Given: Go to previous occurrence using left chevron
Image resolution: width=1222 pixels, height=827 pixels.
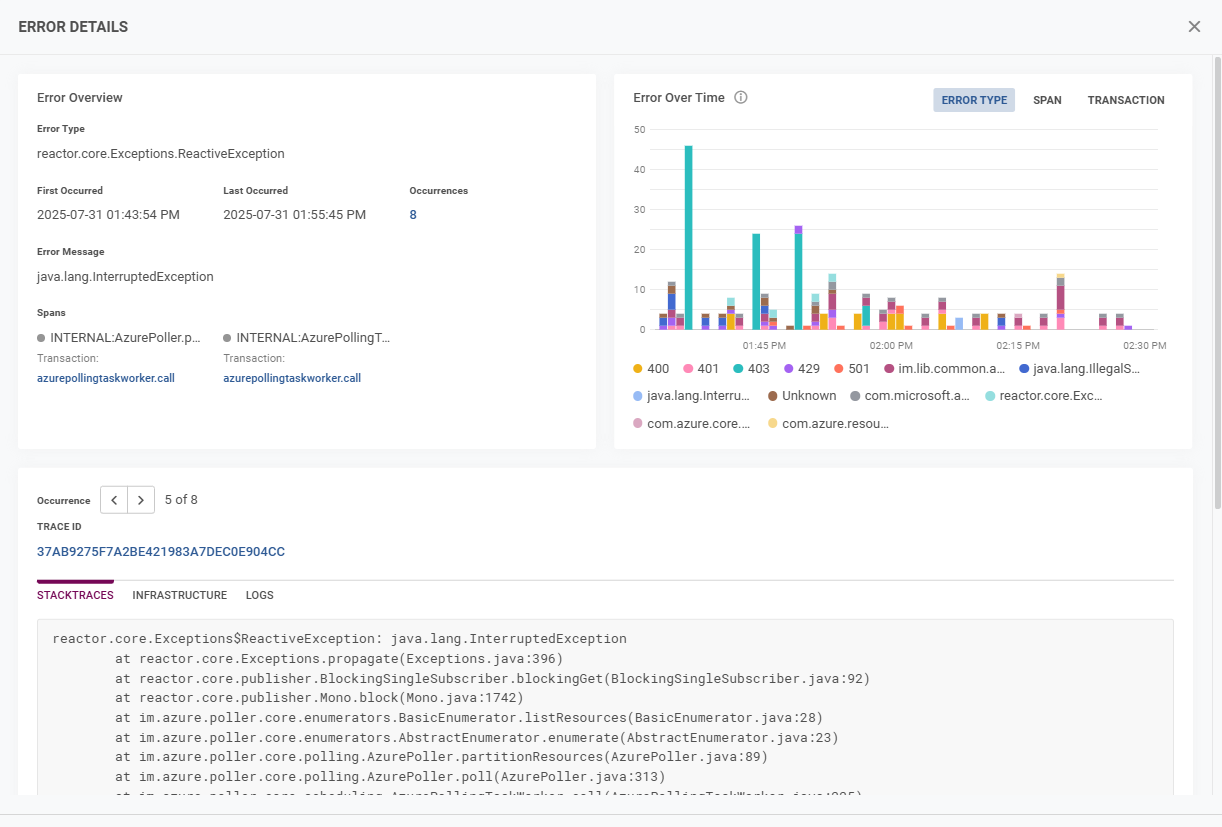Looking at the screenshot, I should pyautogui.click(x=114, y=500).
